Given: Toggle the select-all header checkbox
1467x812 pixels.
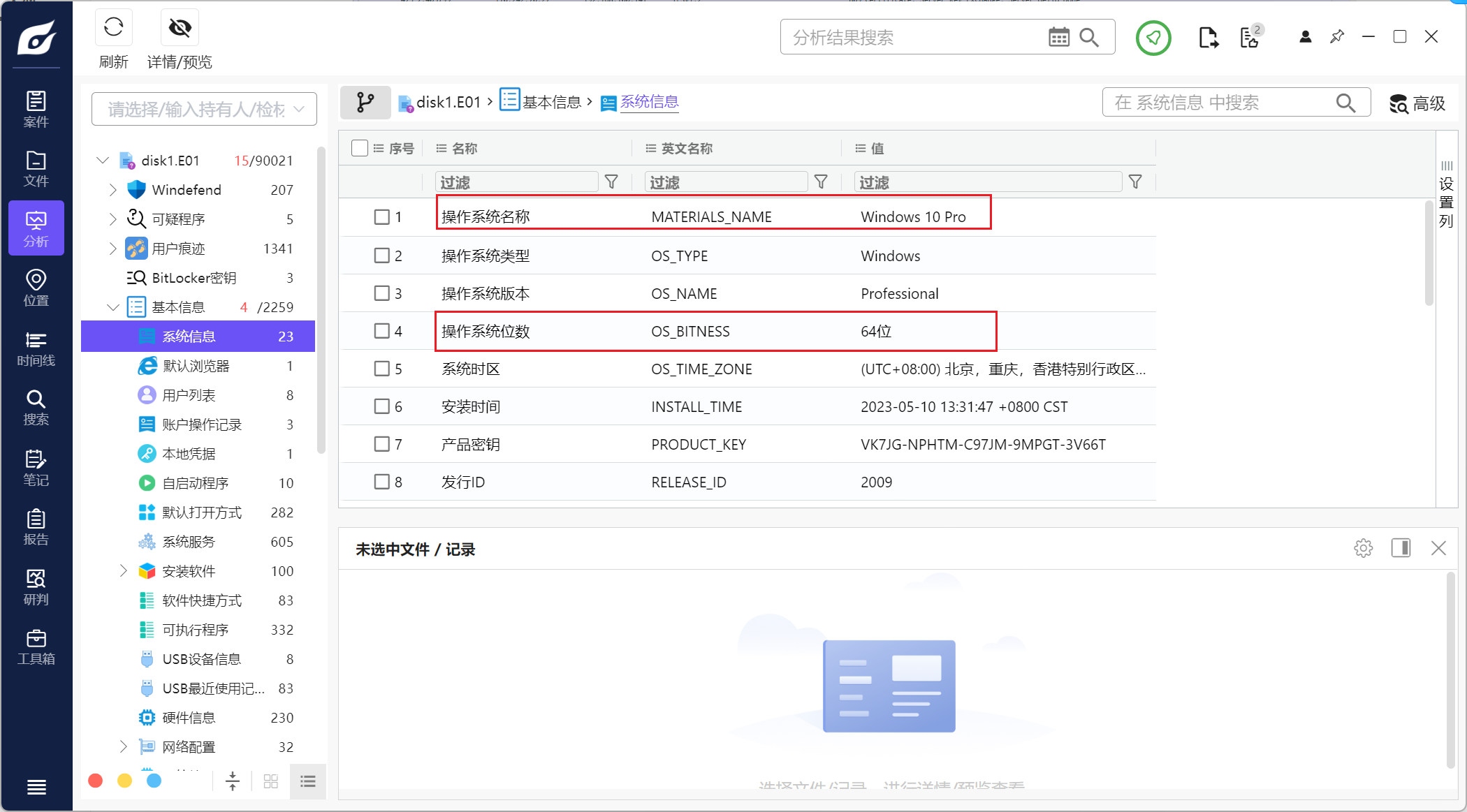Looking at the screenshot, I should (x=360, y=148).
